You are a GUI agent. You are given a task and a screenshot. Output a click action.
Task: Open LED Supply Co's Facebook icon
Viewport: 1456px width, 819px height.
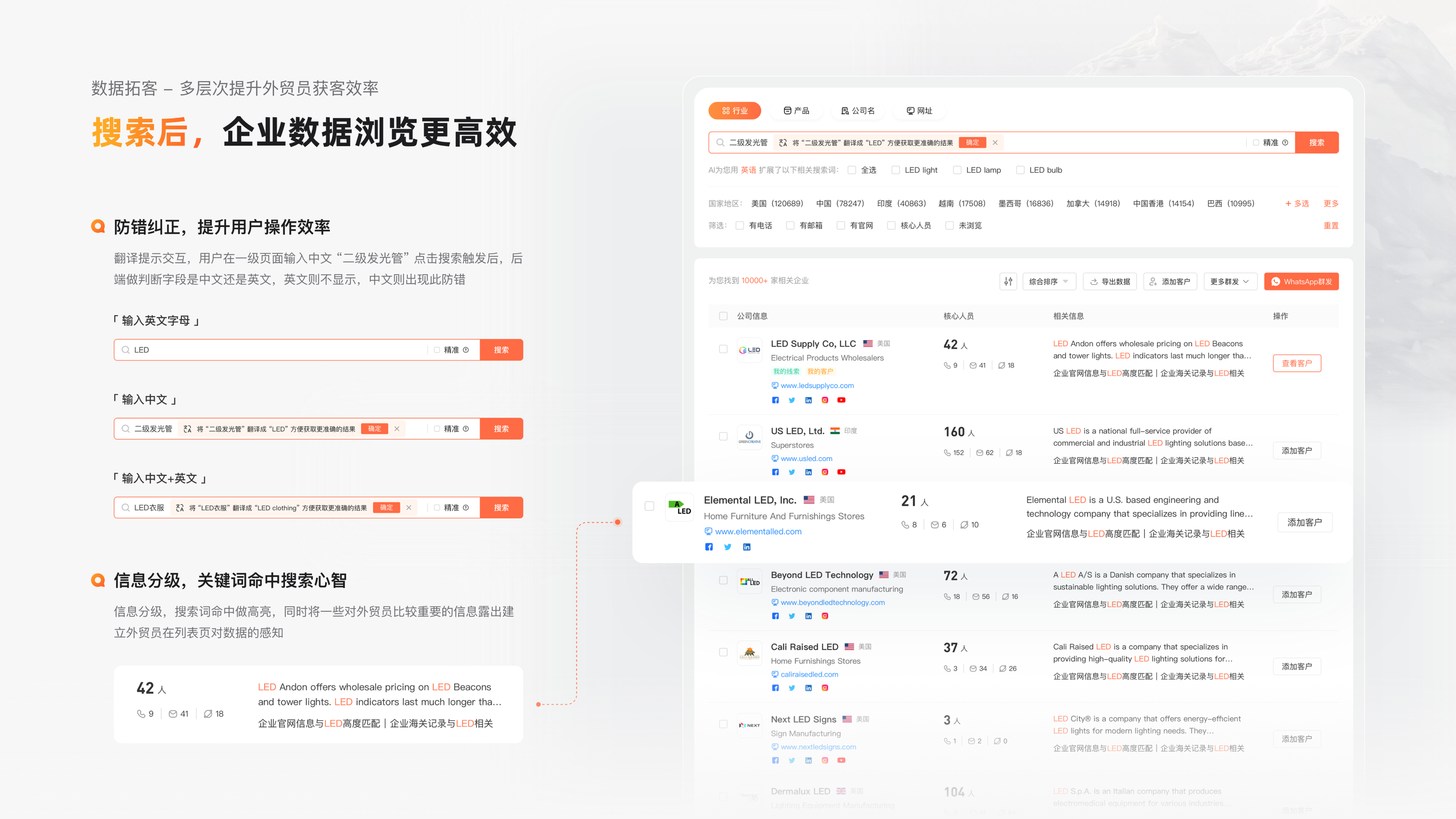(776, 400)
